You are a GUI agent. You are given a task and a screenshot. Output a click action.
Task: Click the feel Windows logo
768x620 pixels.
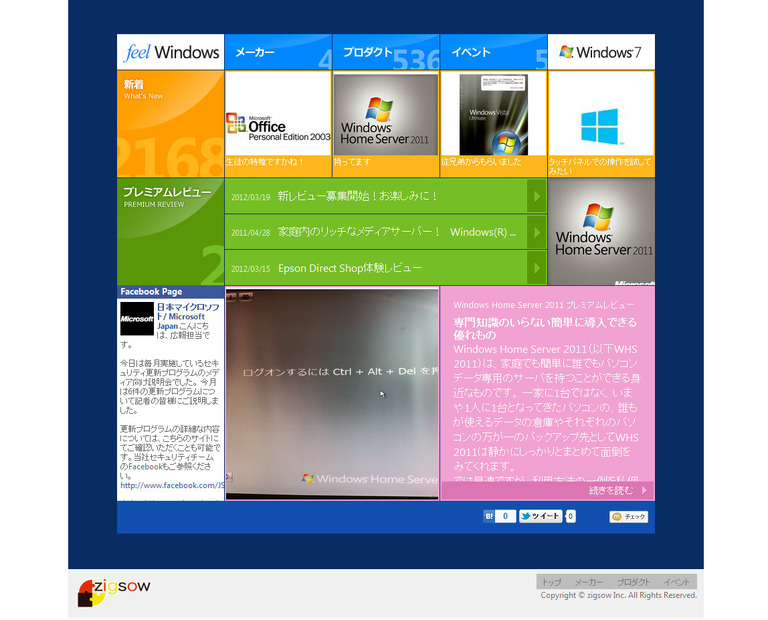171,52
